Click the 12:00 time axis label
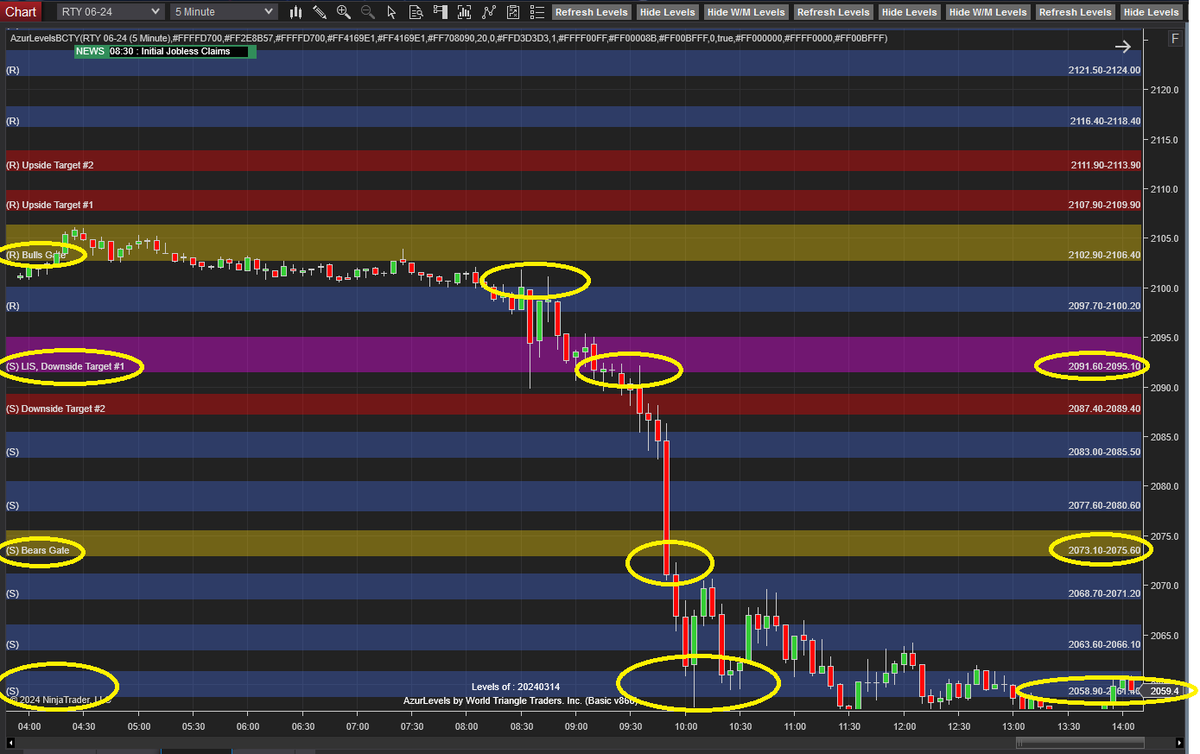Screen dimensions: 1200x754 coord(904,727)
